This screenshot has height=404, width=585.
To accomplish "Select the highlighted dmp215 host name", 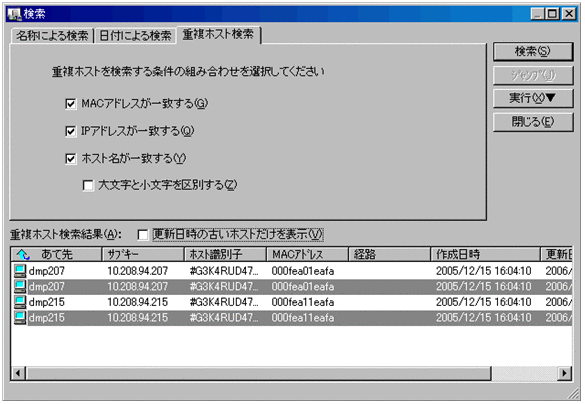I will click(x=47, y=318).
